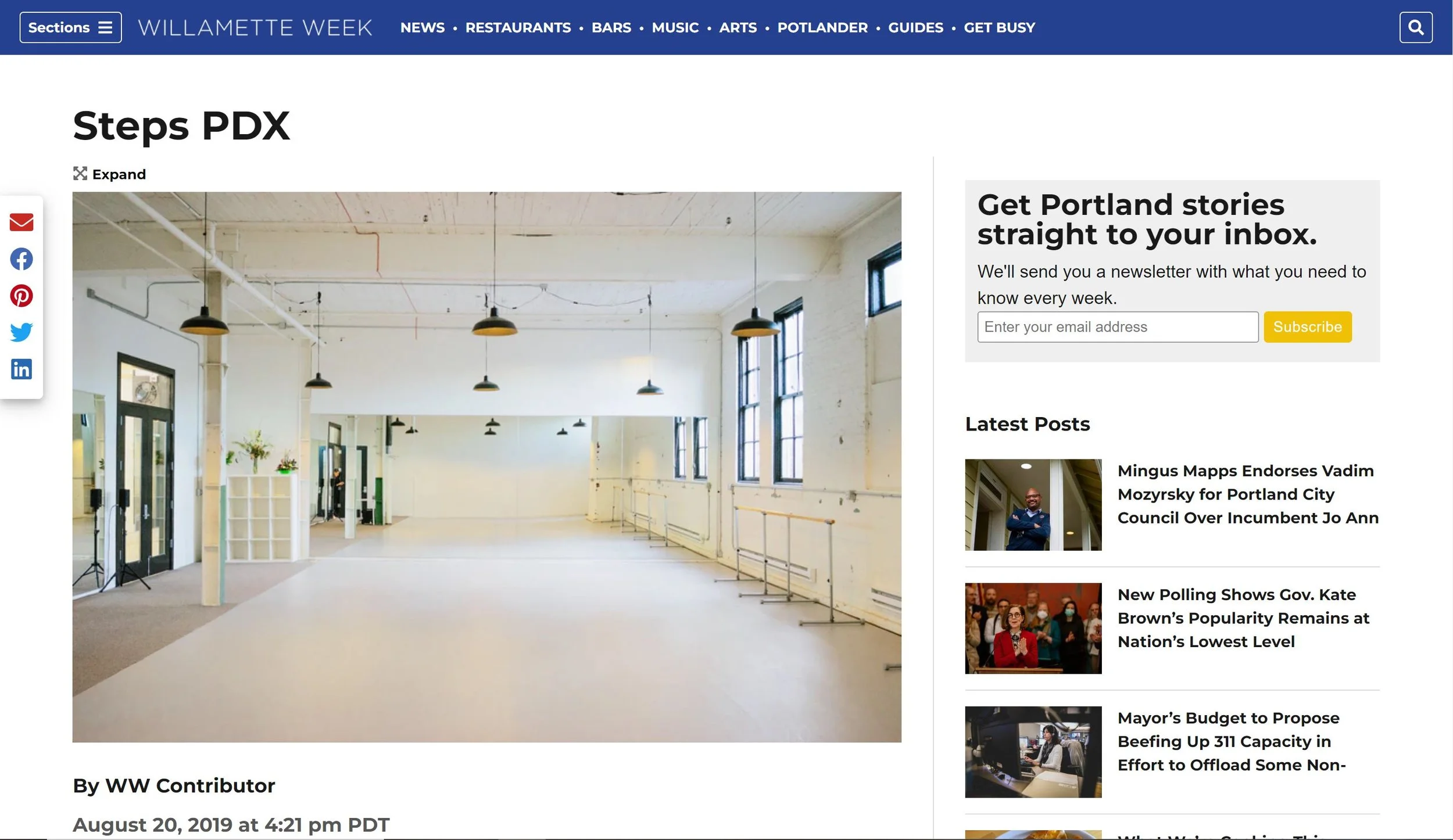1453x840 pixels.
Task: Open Mingus Mapps endorsement article link
Action: tap(1248, 494)
